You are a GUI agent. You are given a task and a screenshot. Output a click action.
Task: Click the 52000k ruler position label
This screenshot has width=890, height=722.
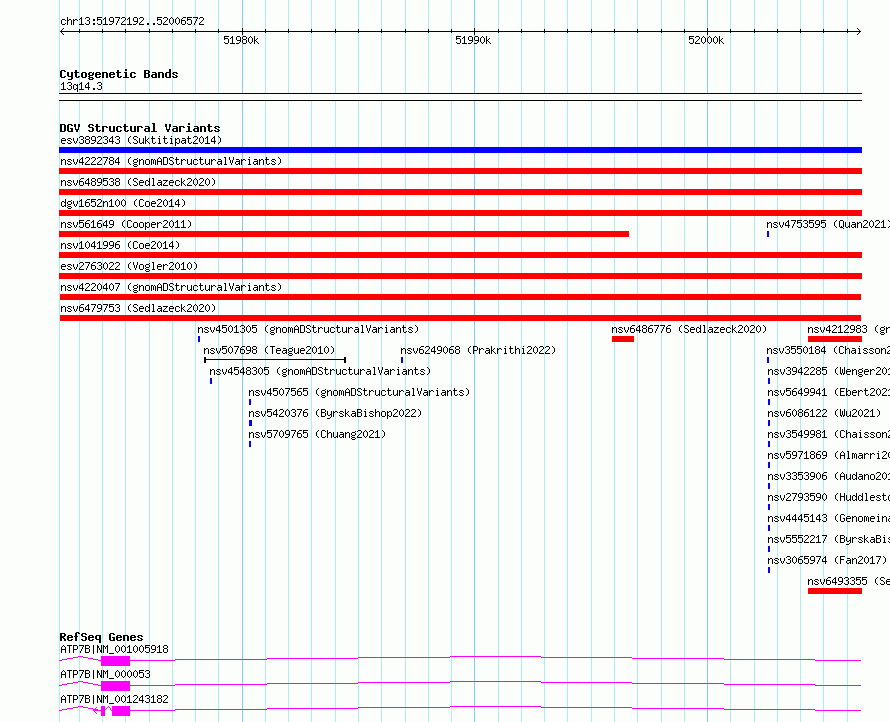click(706, 40)
